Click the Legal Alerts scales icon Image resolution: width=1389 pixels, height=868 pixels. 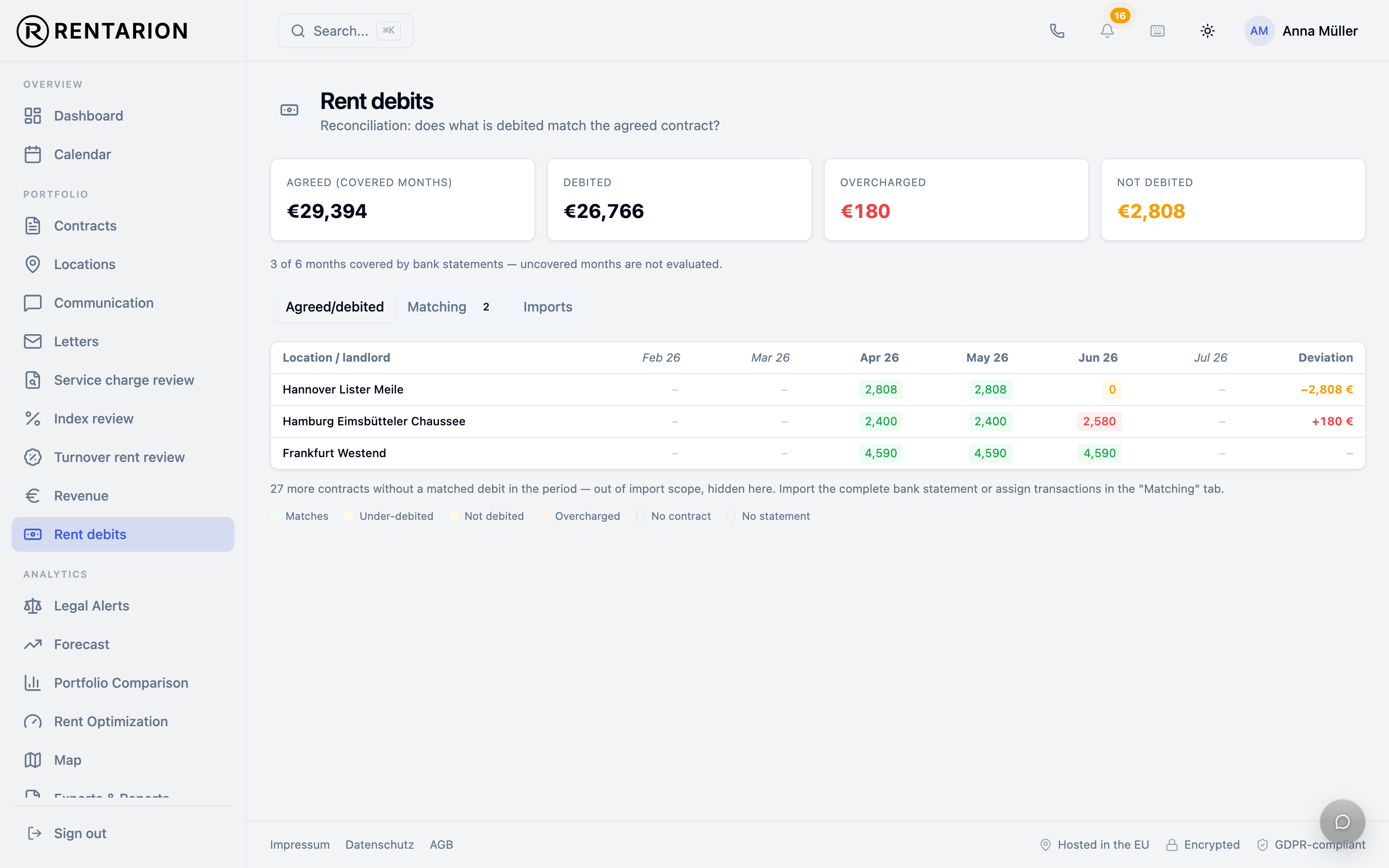(x=33, y=606)
